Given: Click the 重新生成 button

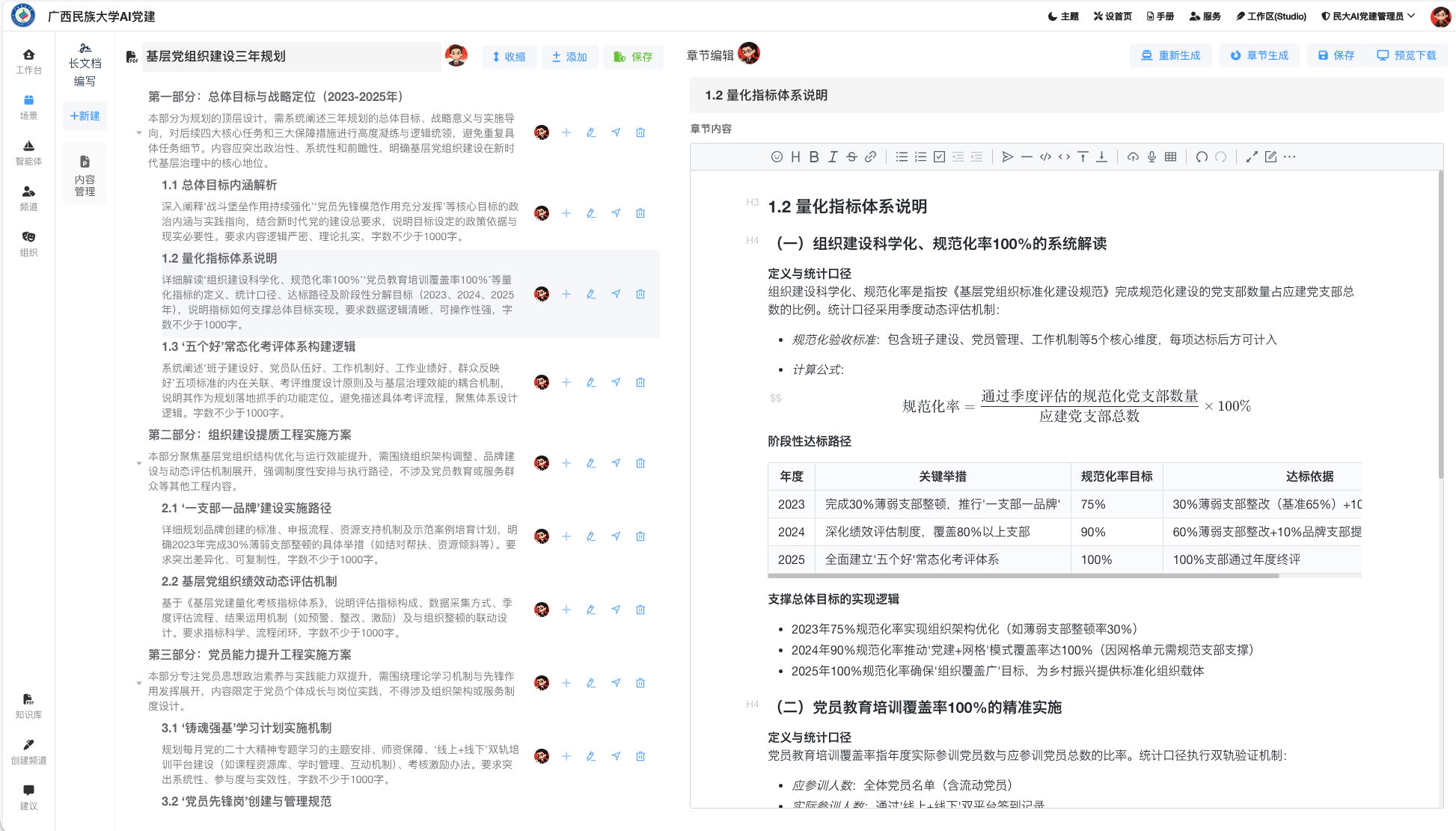Looking at the screenshot, I should (x=1170, y=55).
